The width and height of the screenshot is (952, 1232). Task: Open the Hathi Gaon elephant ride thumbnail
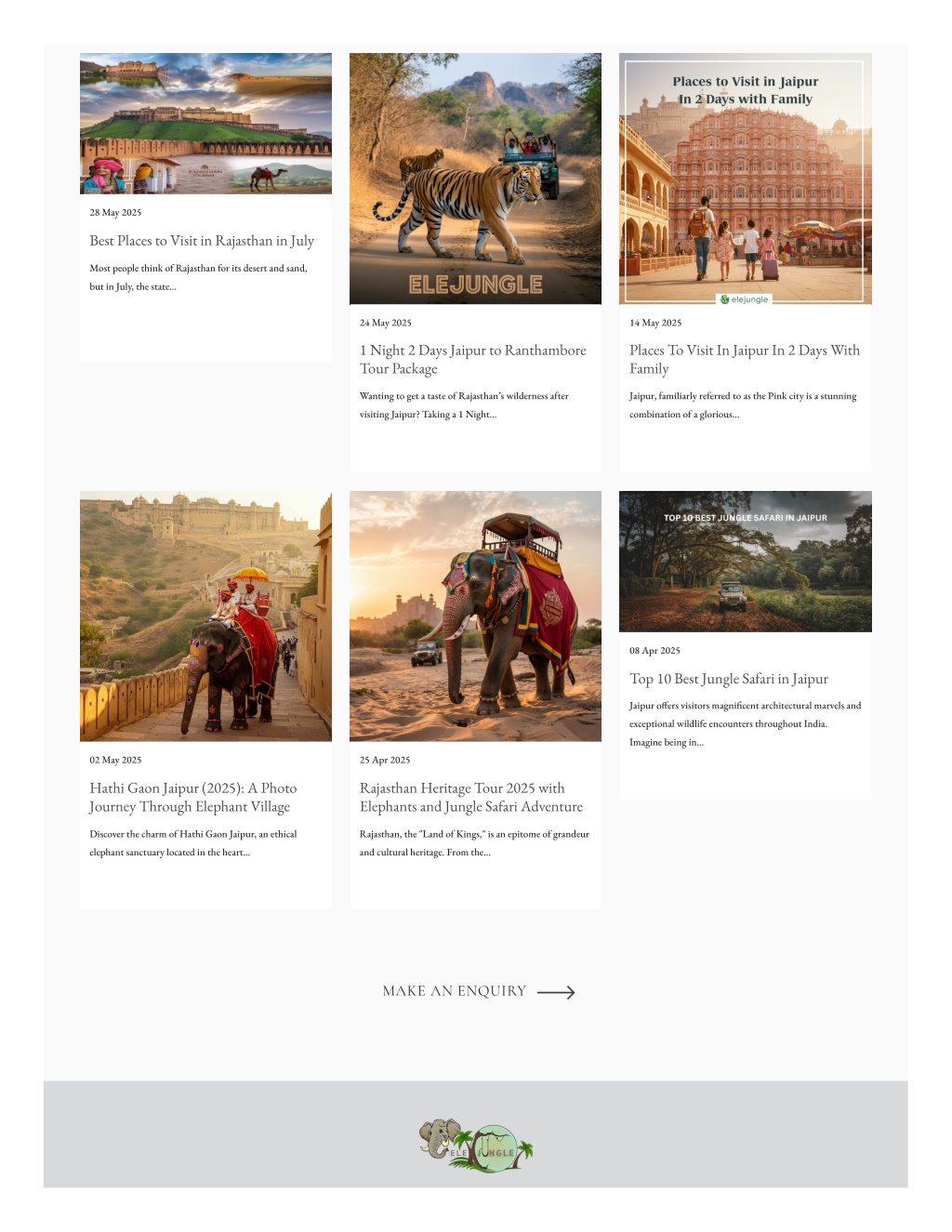point(205,616)
